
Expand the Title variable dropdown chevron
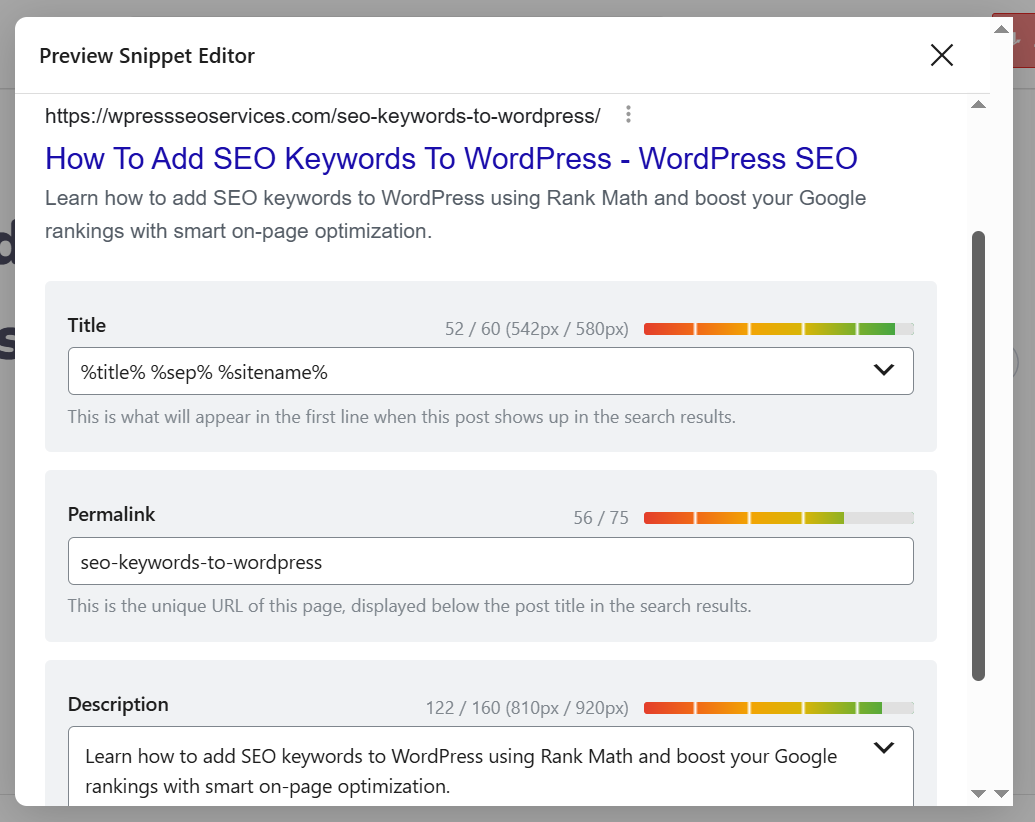(x=884, y=370)
